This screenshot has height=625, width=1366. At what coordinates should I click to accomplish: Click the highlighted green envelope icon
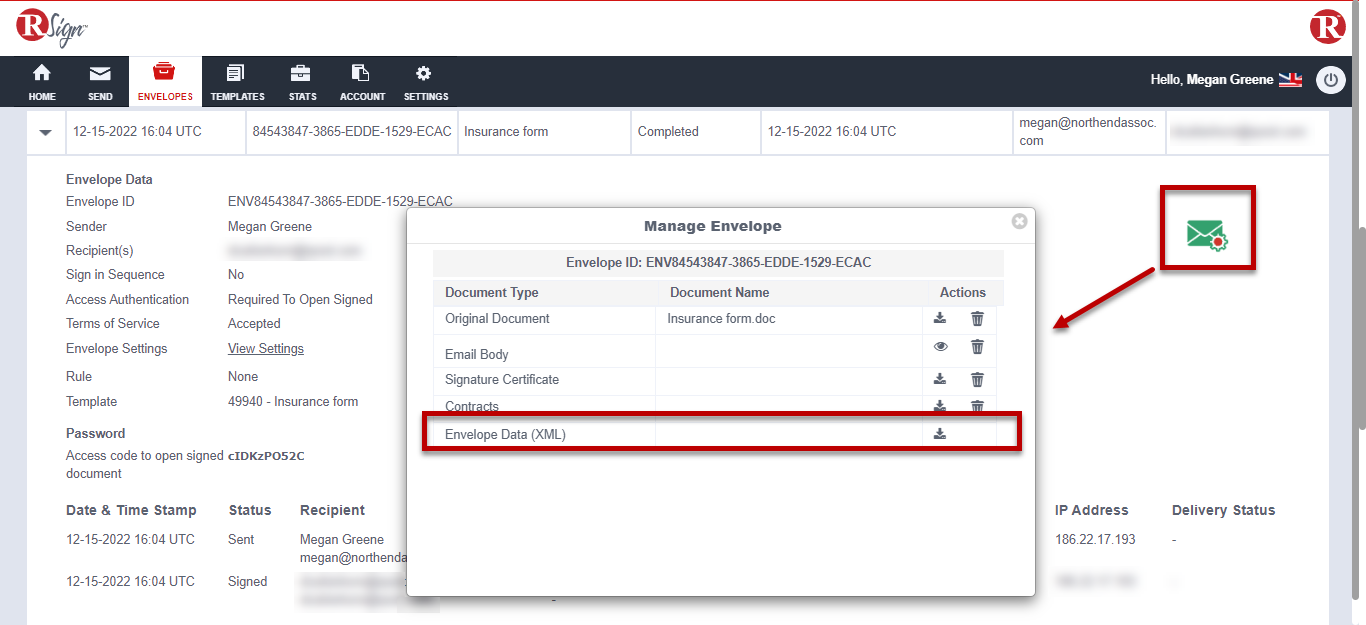point(1207,227)
